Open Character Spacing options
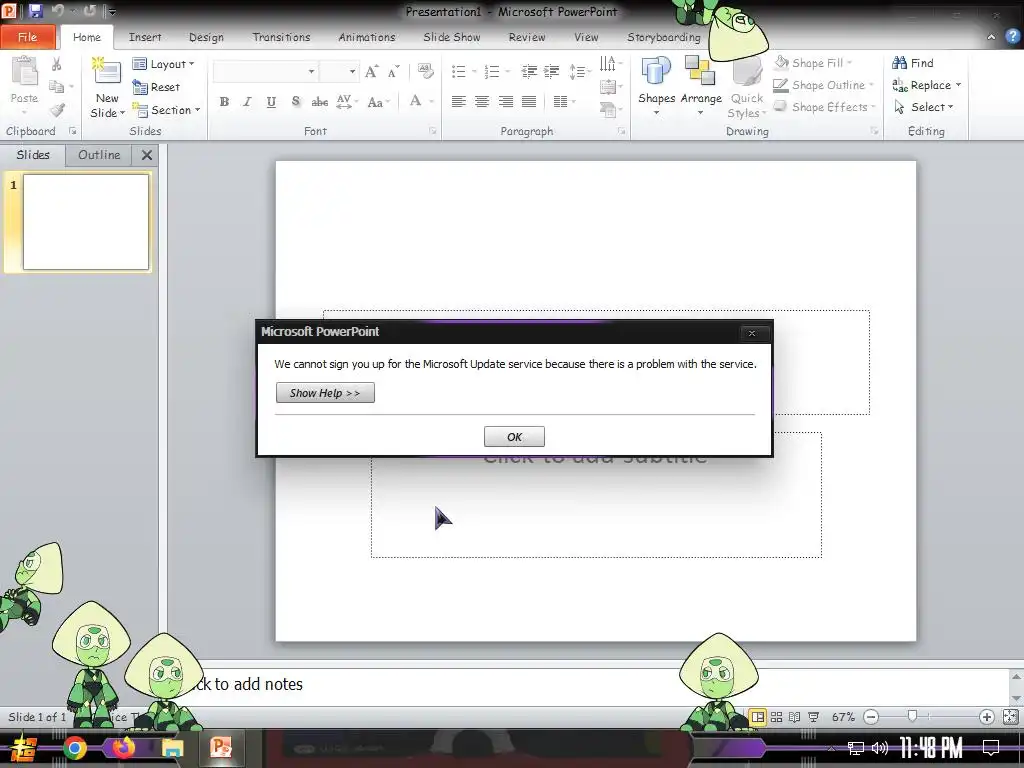1024x768 pixels. [x=347, y=101]
